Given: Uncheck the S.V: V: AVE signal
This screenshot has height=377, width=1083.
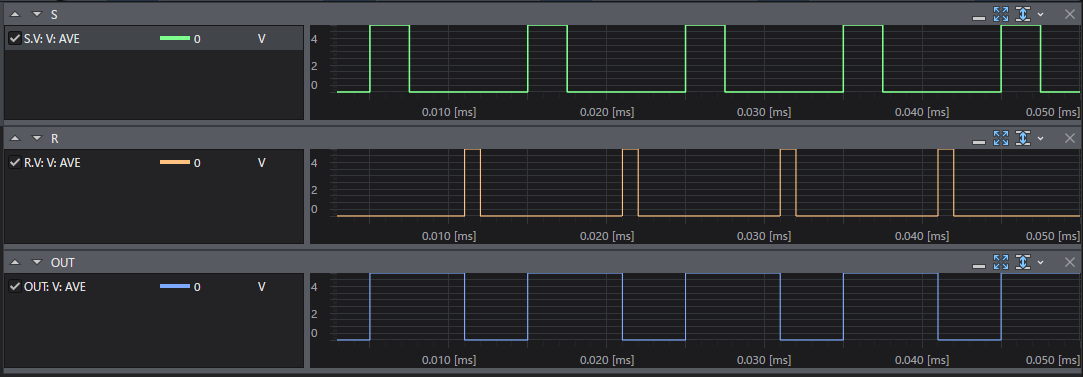Looking at the screenshot, I should [x=15, y=39].
